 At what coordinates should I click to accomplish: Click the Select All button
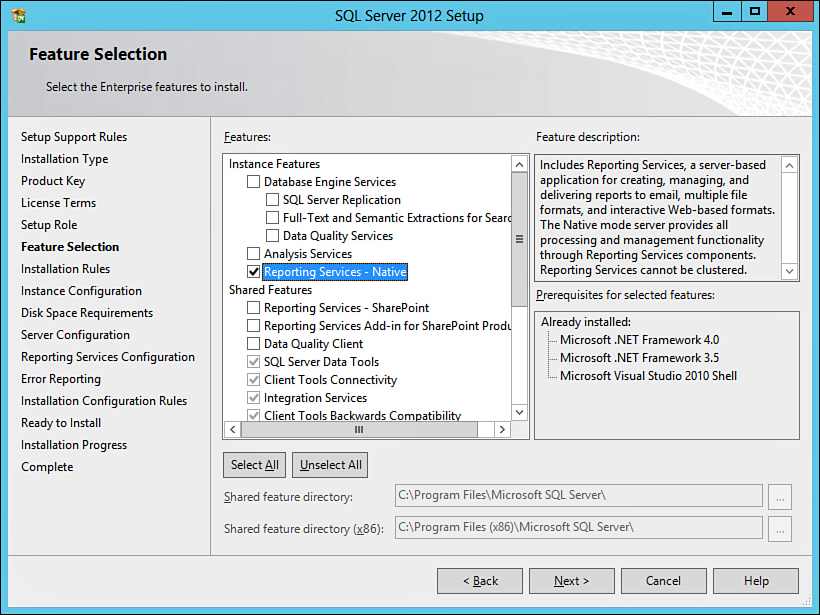254,465
